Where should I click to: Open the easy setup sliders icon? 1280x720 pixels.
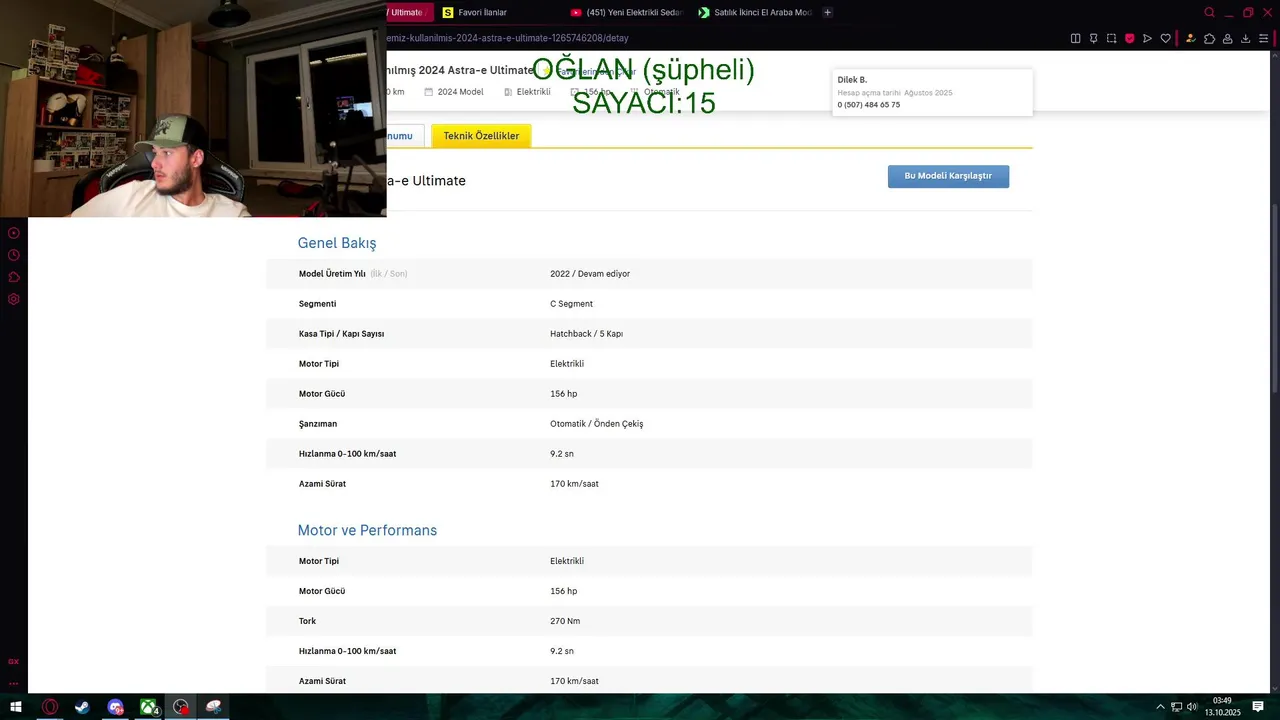pos(1263,38)
